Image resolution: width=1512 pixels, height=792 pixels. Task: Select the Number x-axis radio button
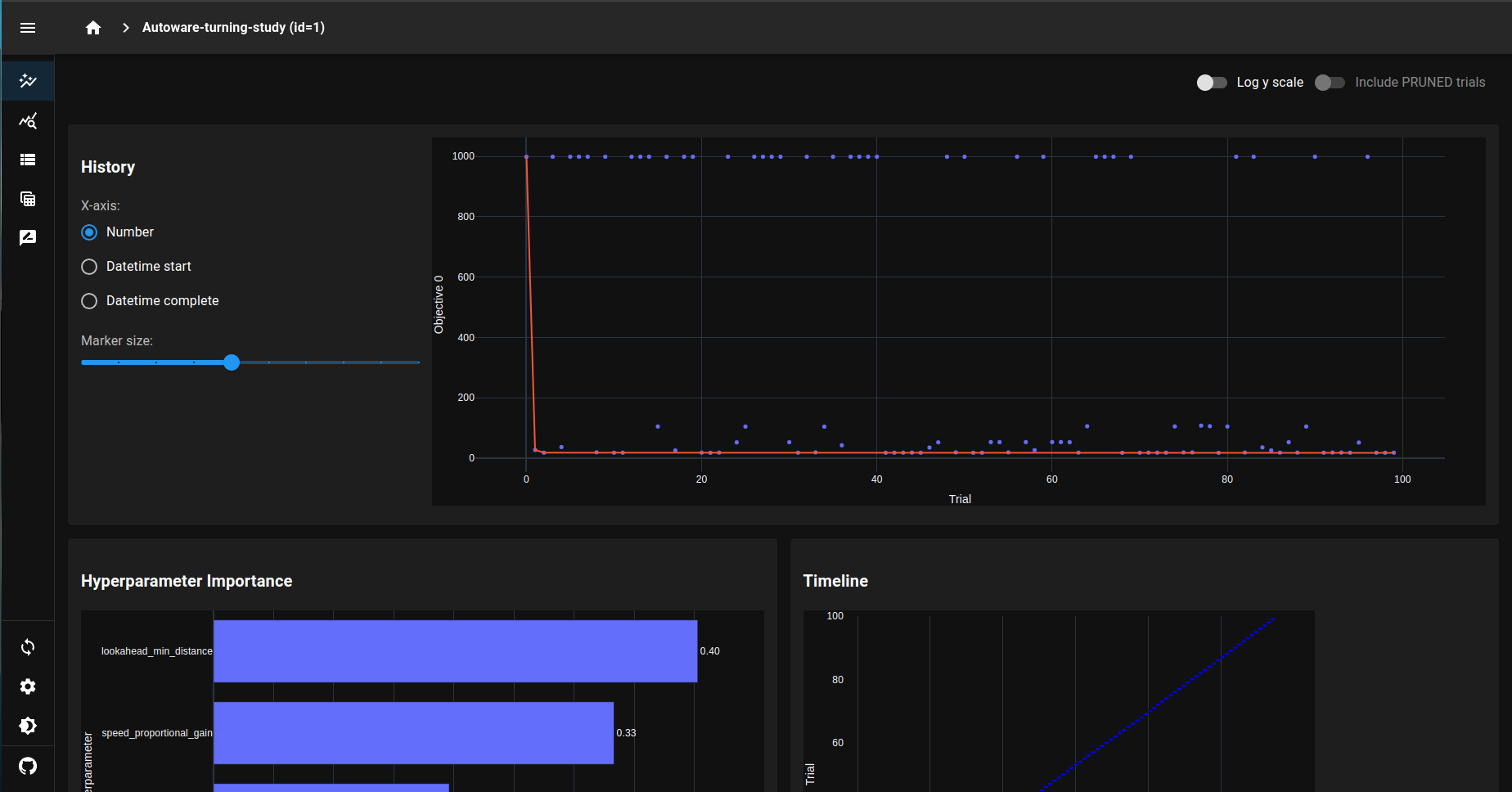89,232
